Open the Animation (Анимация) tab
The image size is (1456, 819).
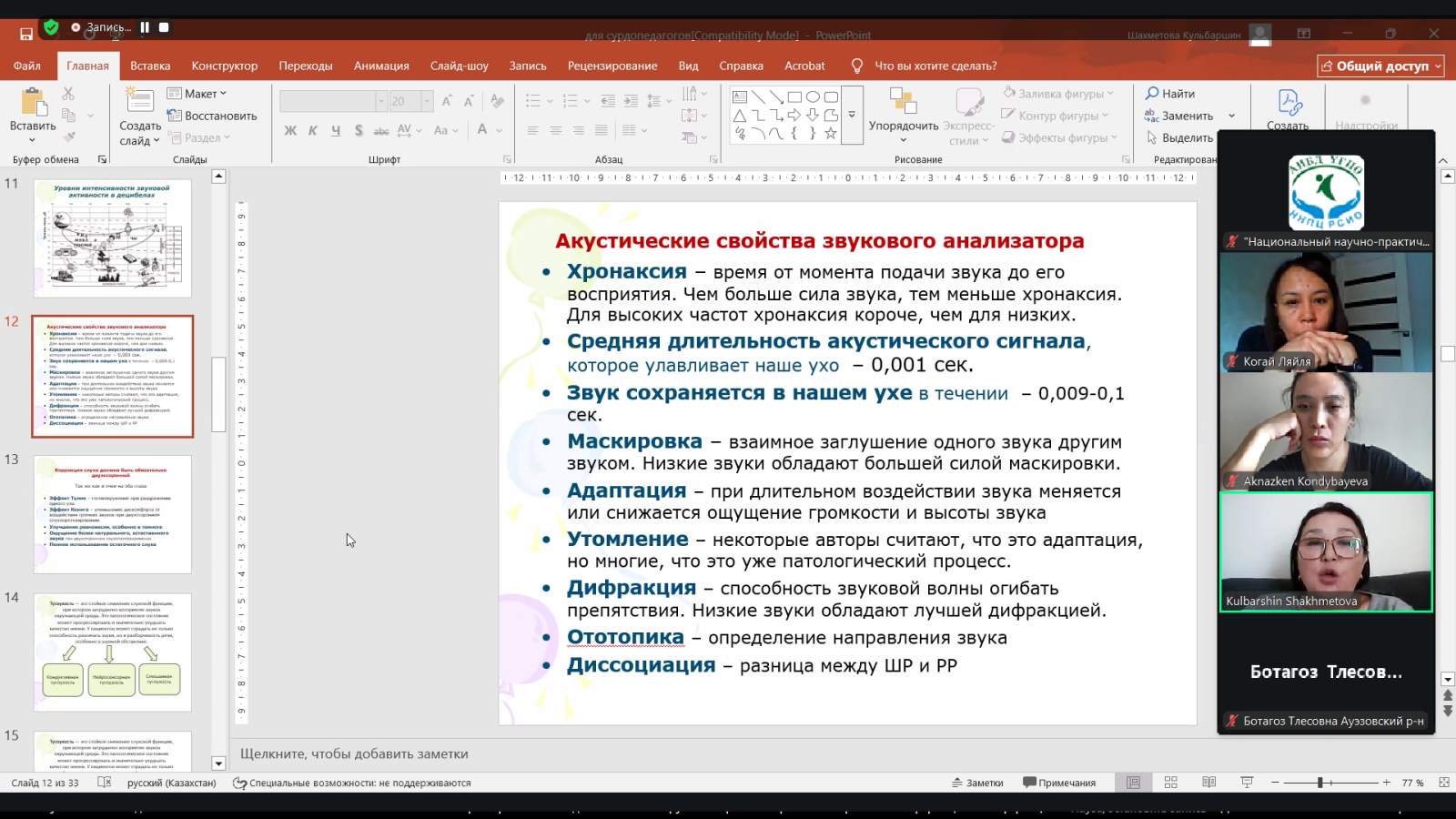coord(381,66)
